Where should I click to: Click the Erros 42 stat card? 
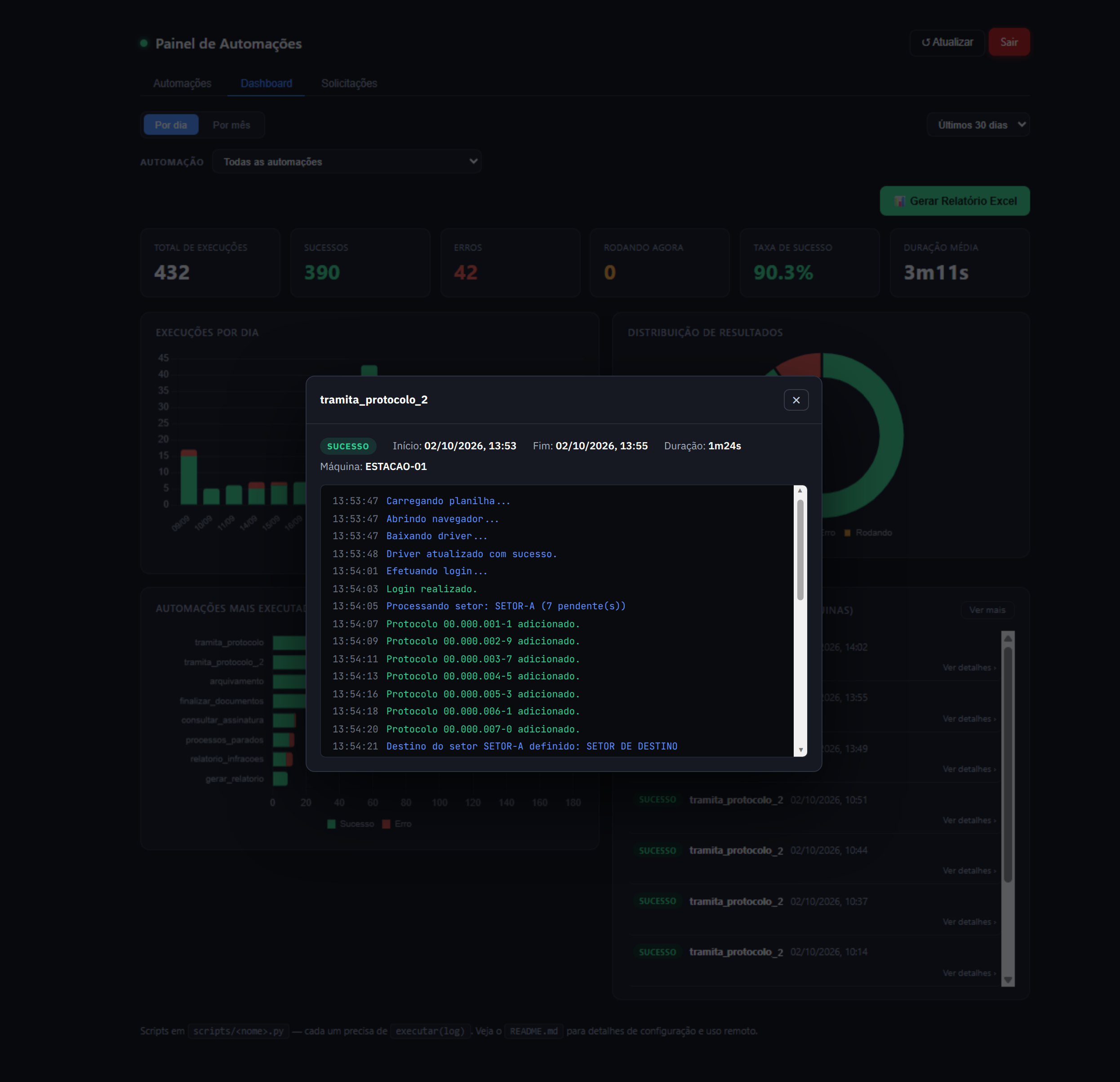click(510, 263)
